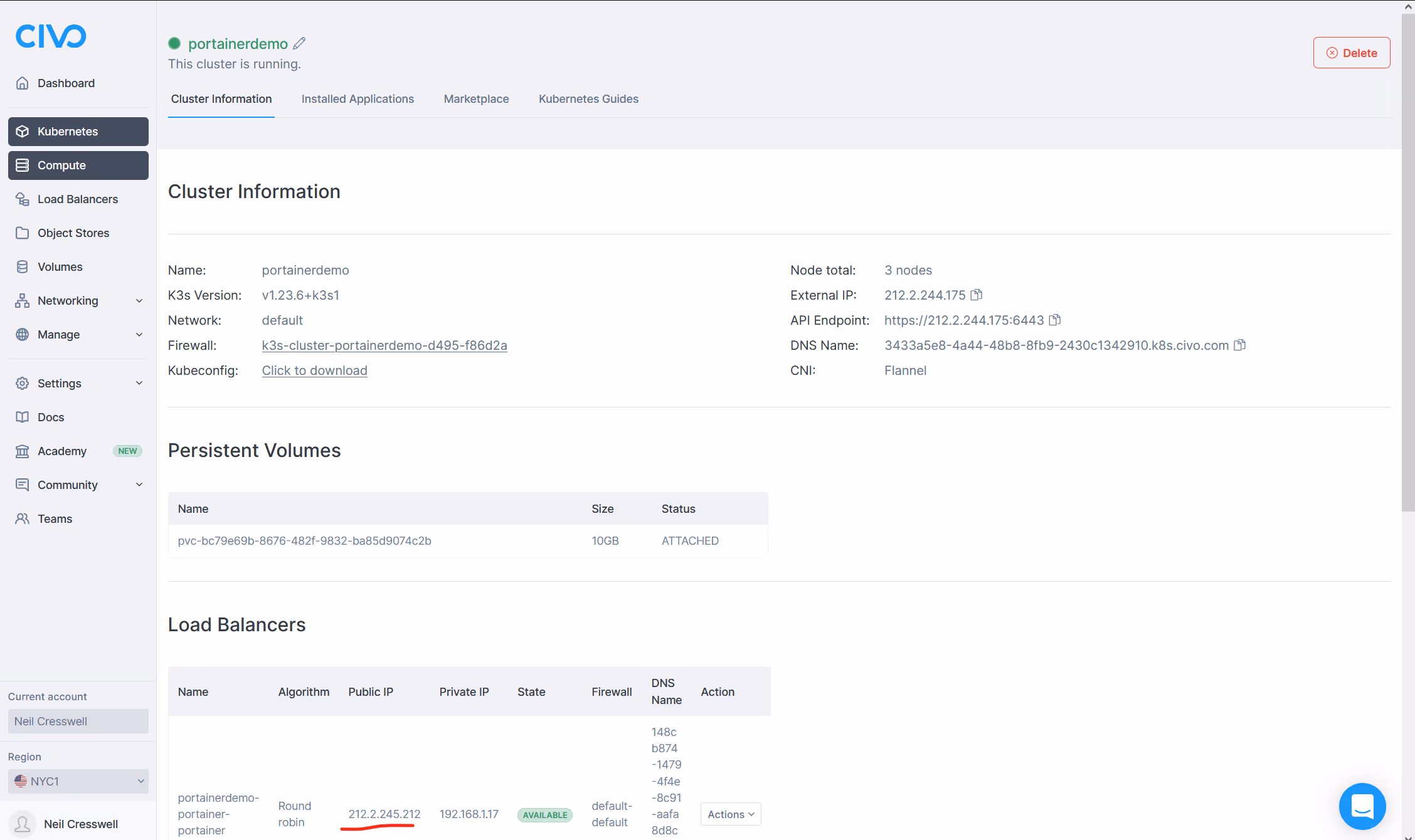Click the green cluster status indicator
This screenshot has width=1415, height=840.
tap(174, 43)
